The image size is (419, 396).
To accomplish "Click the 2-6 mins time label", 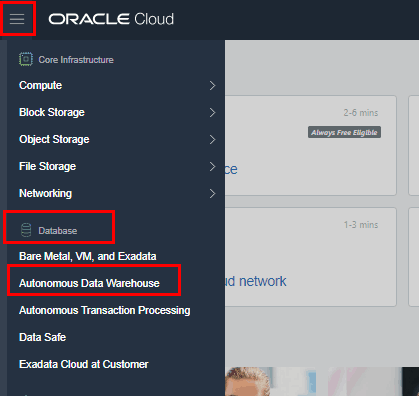I will [361, 113].
